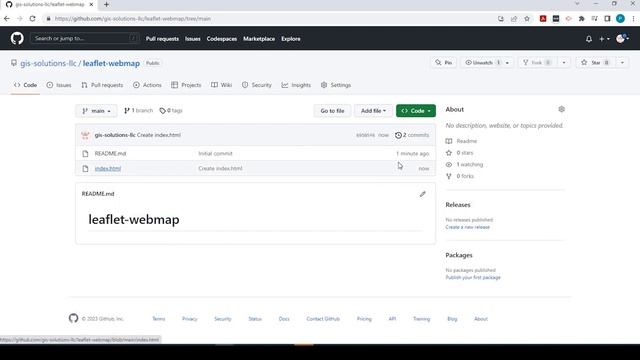Expand the Star lists dropdown arrow
Image resolution: width=640 pixels, height=360 pixels.
click(x=622, y=62)
